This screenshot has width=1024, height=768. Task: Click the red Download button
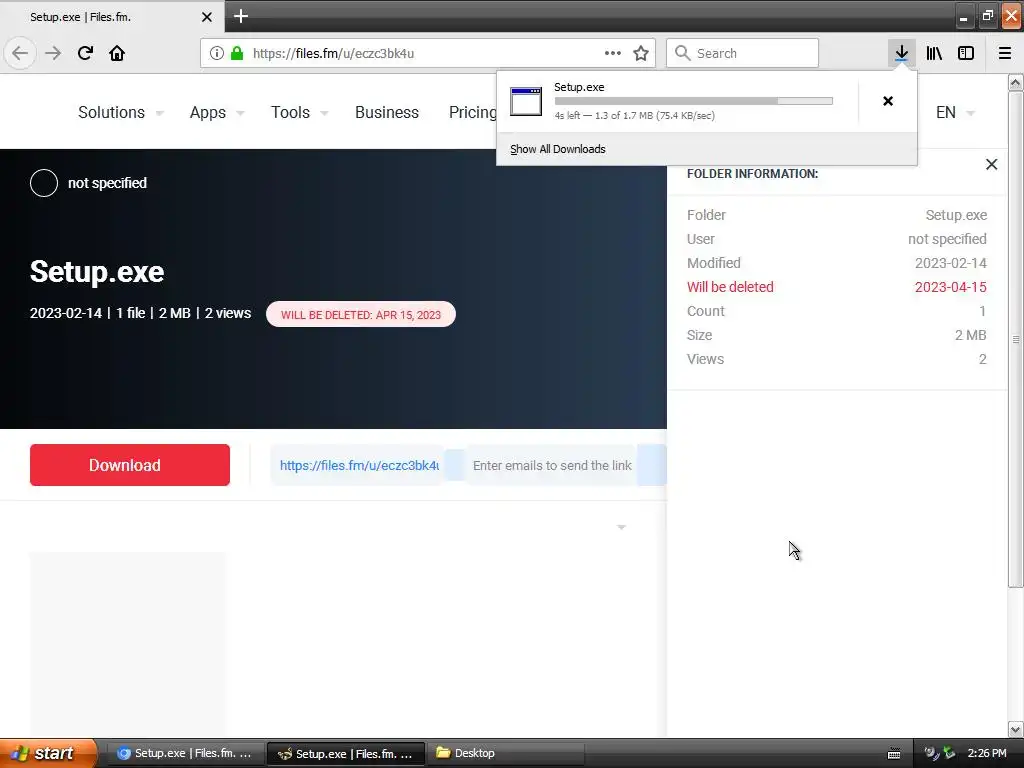pos(130,465)
